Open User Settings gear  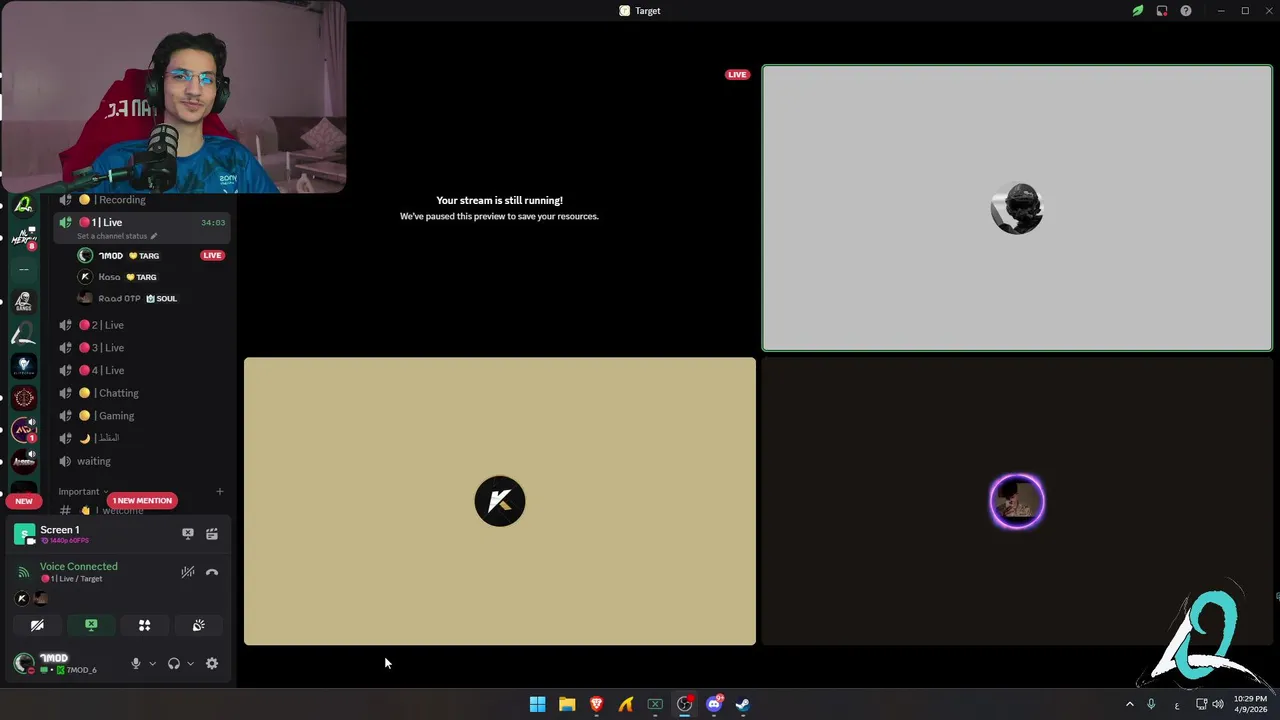pyautogui.click(x=212, y=663)
